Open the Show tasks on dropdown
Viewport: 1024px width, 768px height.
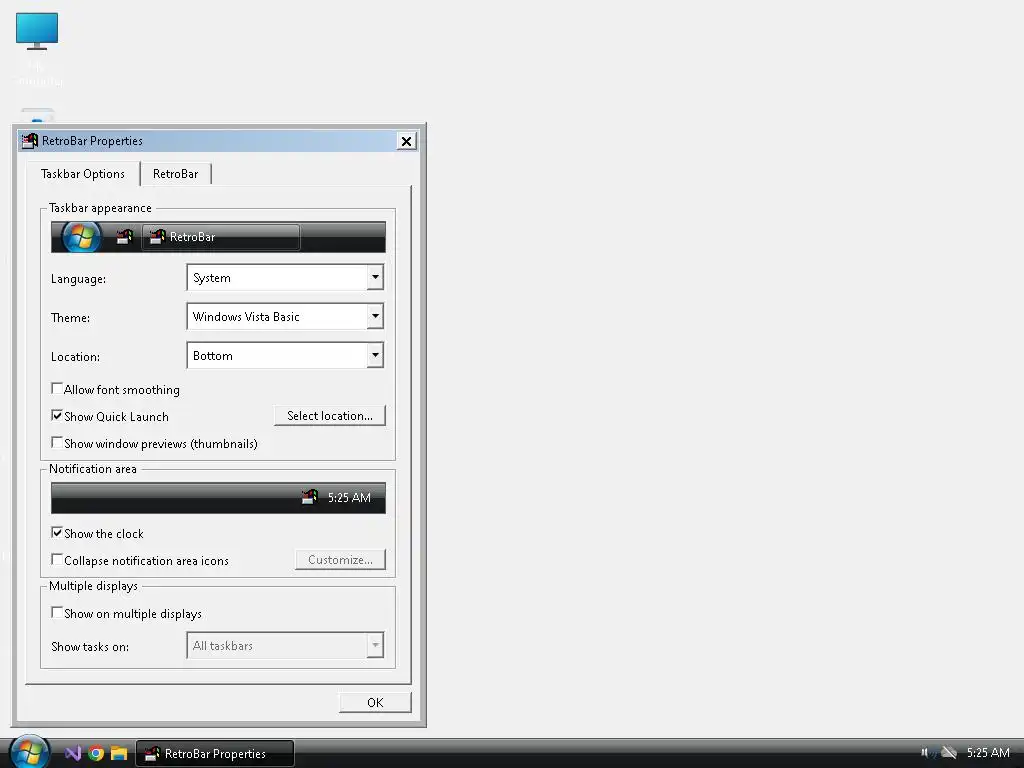tap(285, 645)
